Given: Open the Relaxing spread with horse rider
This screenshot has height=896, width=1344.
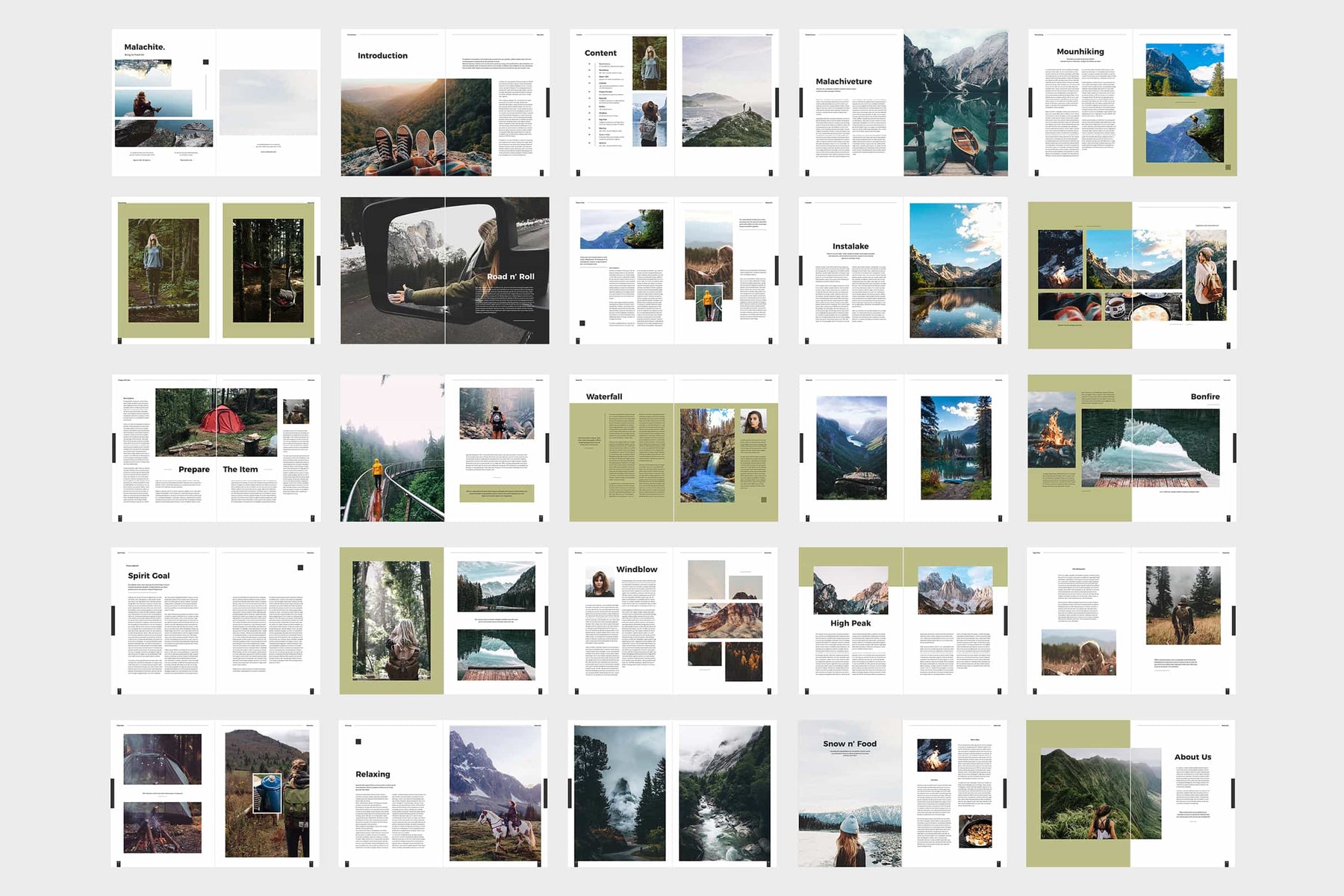Looking at the screenshot, I should 444,794.
